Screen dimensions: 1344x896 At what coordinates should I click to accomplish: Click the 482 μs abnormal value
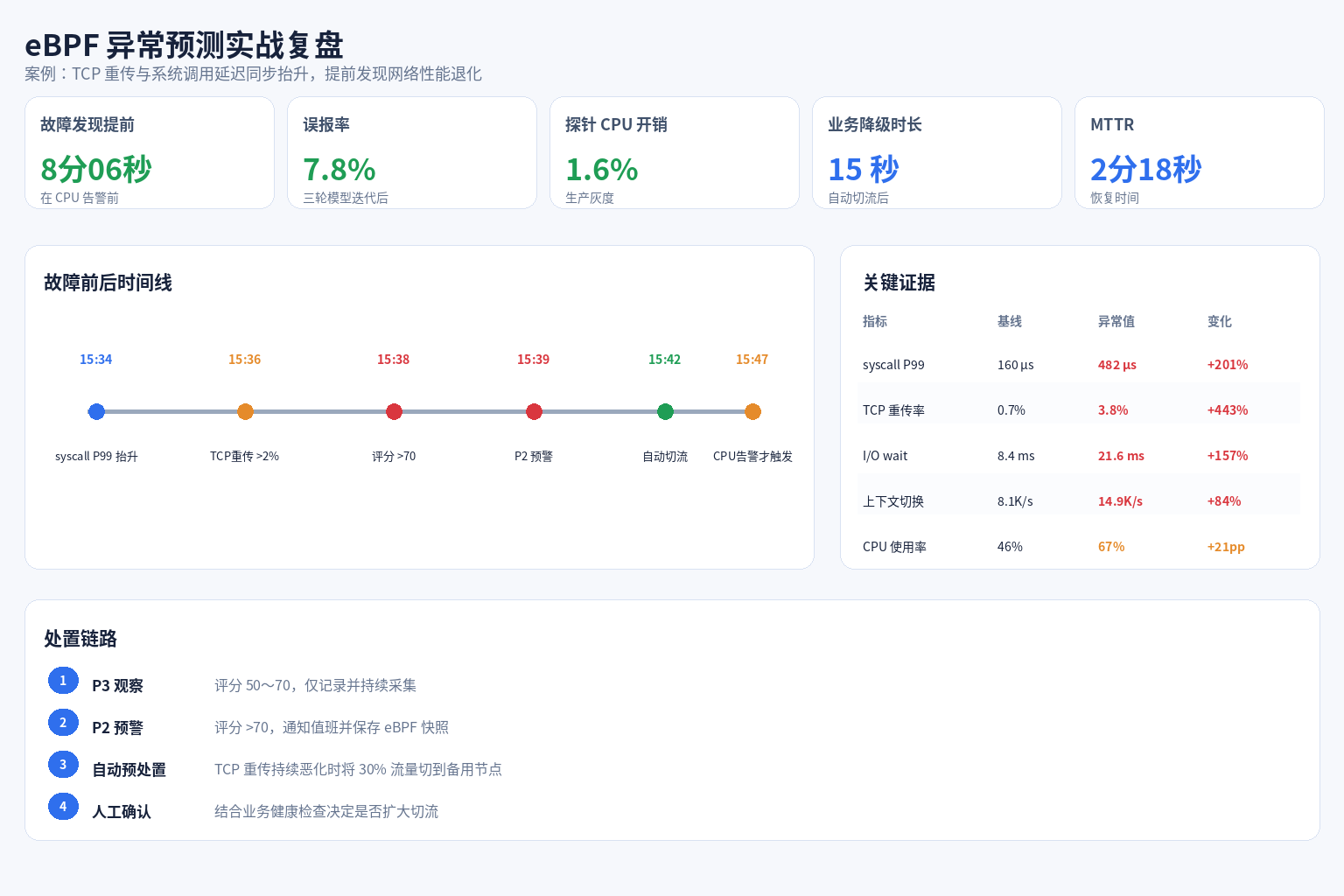coord(1117,365)
